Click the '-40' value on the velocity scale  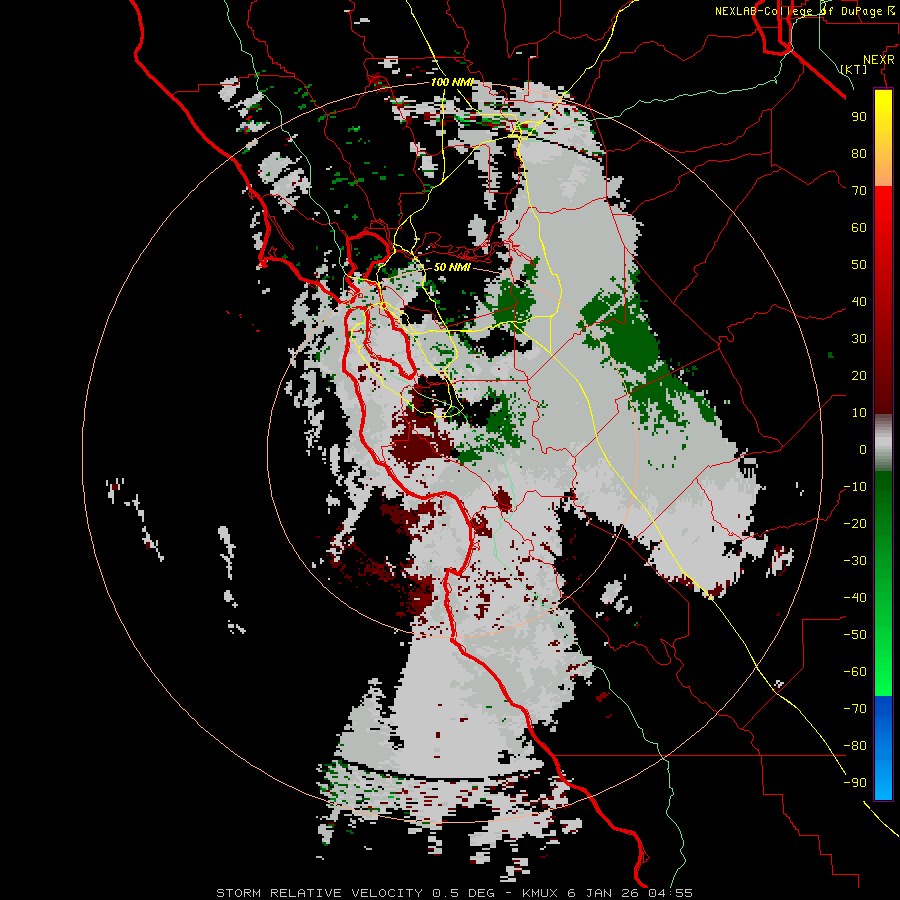click(x=855, y=598)
